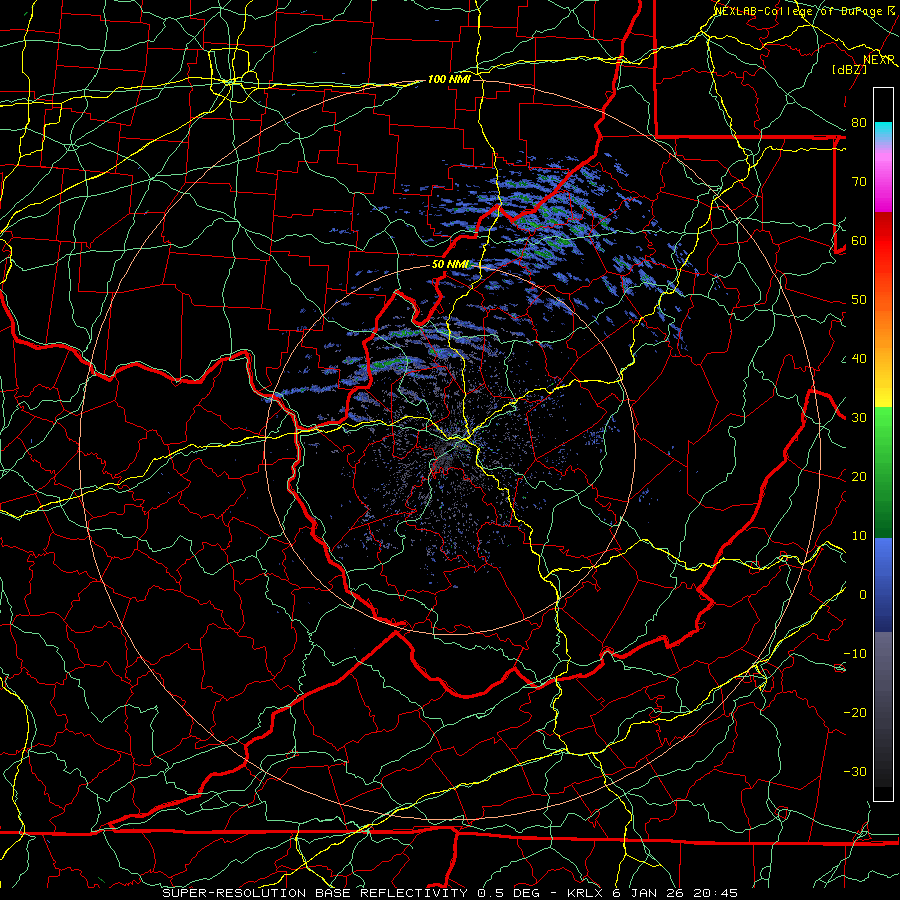Image resolution: width=900 pixels, height=900 pixels.
Task: Click the 0 value on dBZ scale
Action: click(863, 595)
